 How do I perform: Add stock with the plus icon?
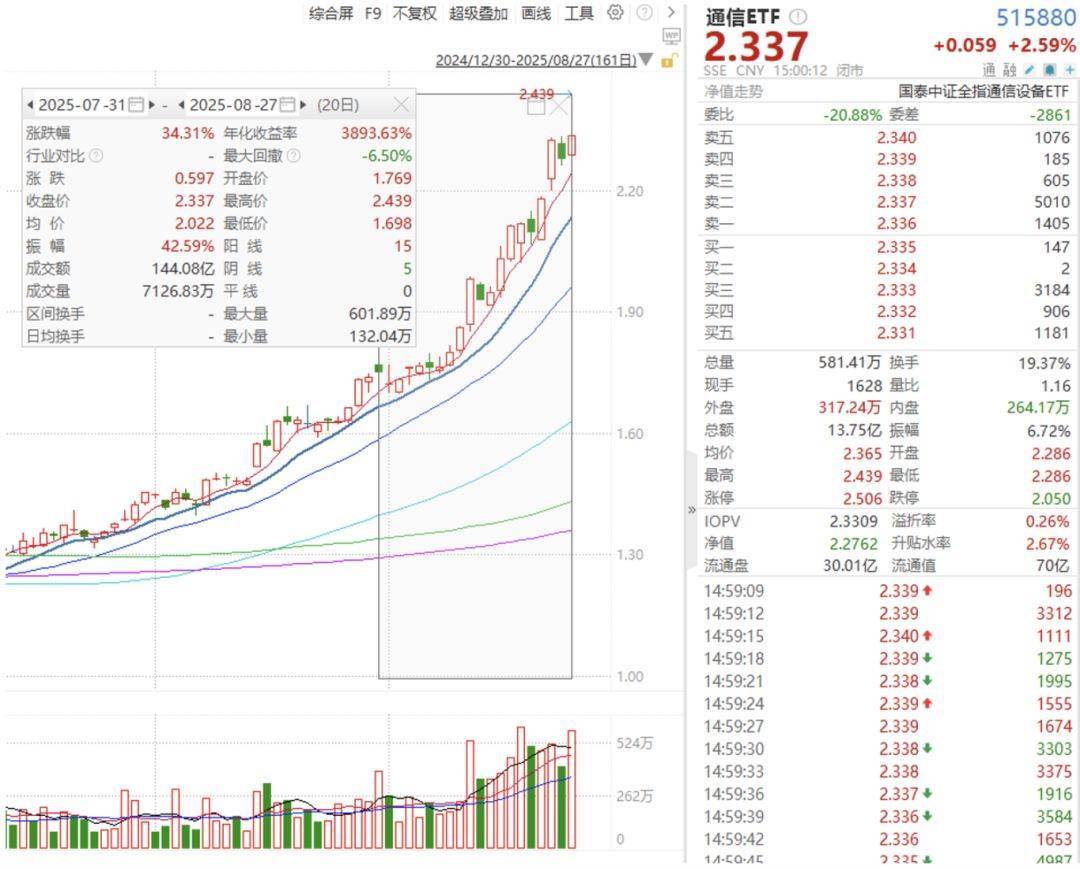(x=1069, y=70)
